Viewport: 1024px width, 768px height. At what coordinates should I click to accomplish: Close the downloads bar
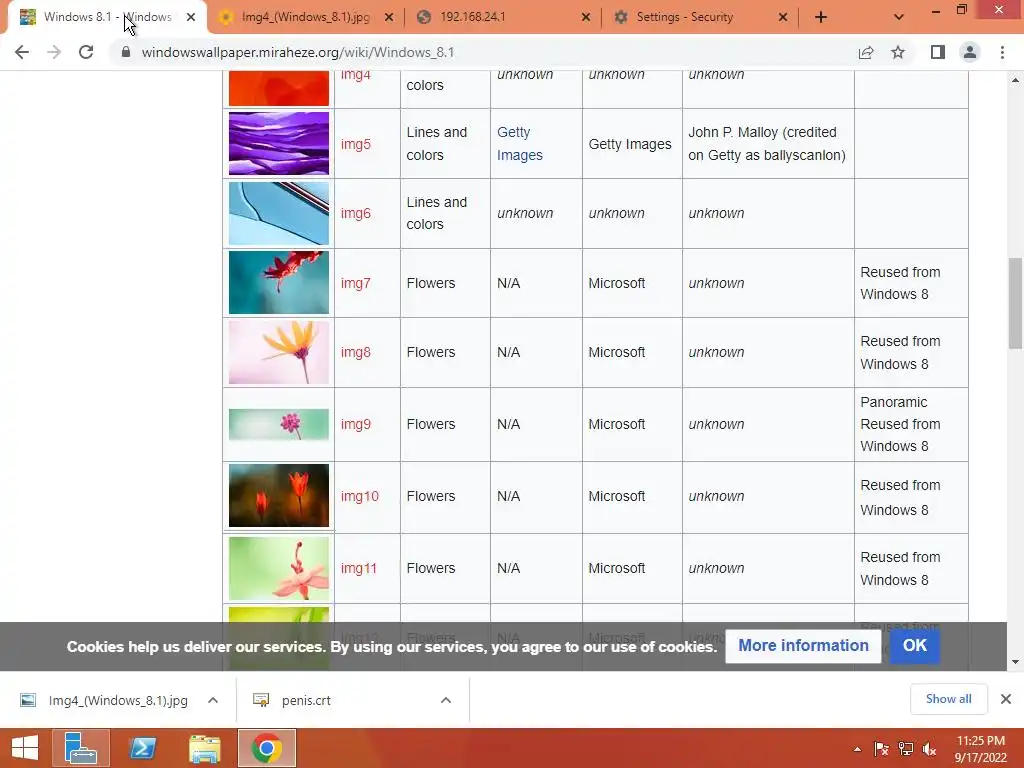1006,699
